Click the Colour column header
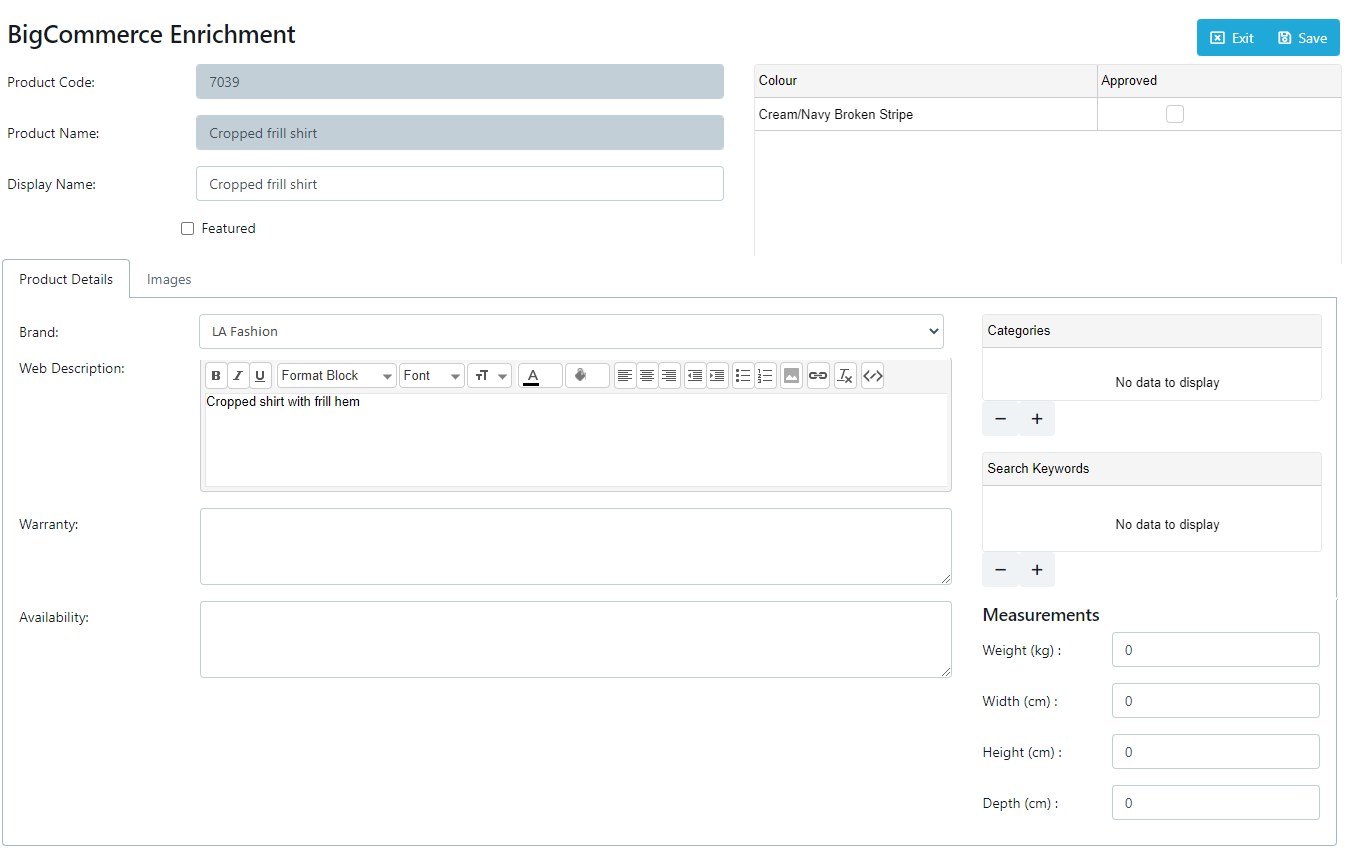This screenshot has width=1349, height=848. tap(926, 81)
